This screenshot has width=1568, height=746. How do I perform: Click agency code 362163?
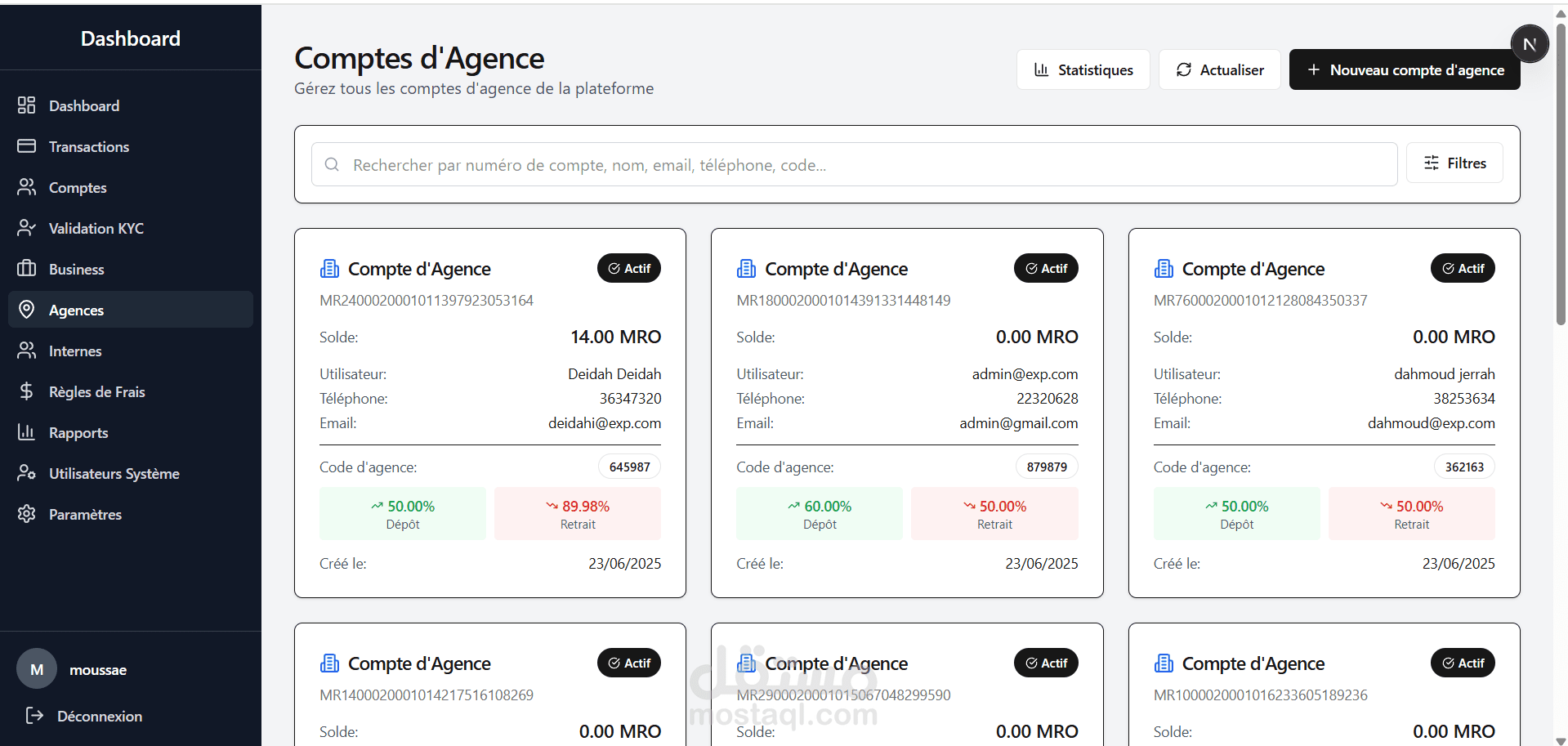click(x=1464, y=467)
